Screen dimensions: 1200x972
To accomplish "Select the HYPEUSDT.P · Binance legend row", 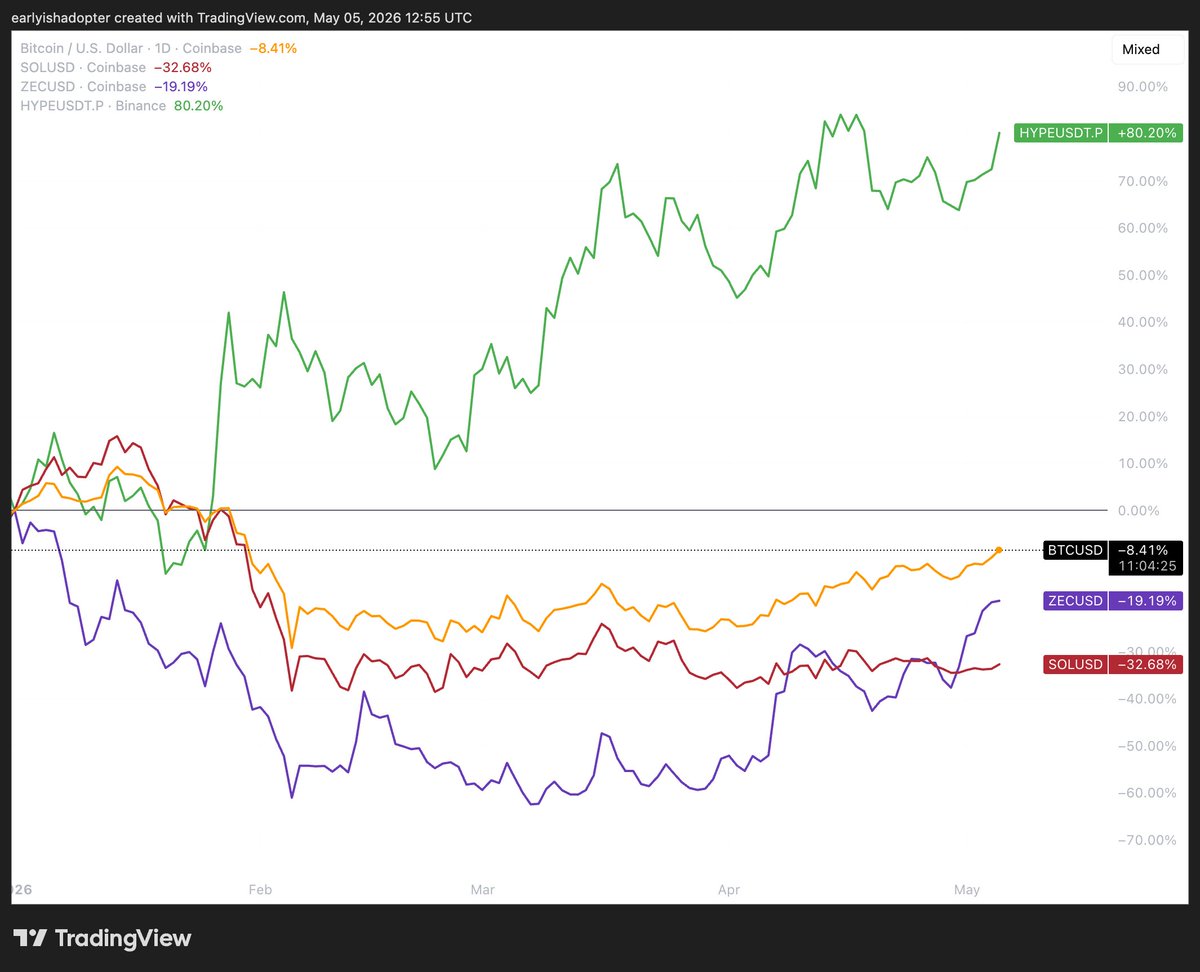I will pyautogui.click(x=122, y=105).
